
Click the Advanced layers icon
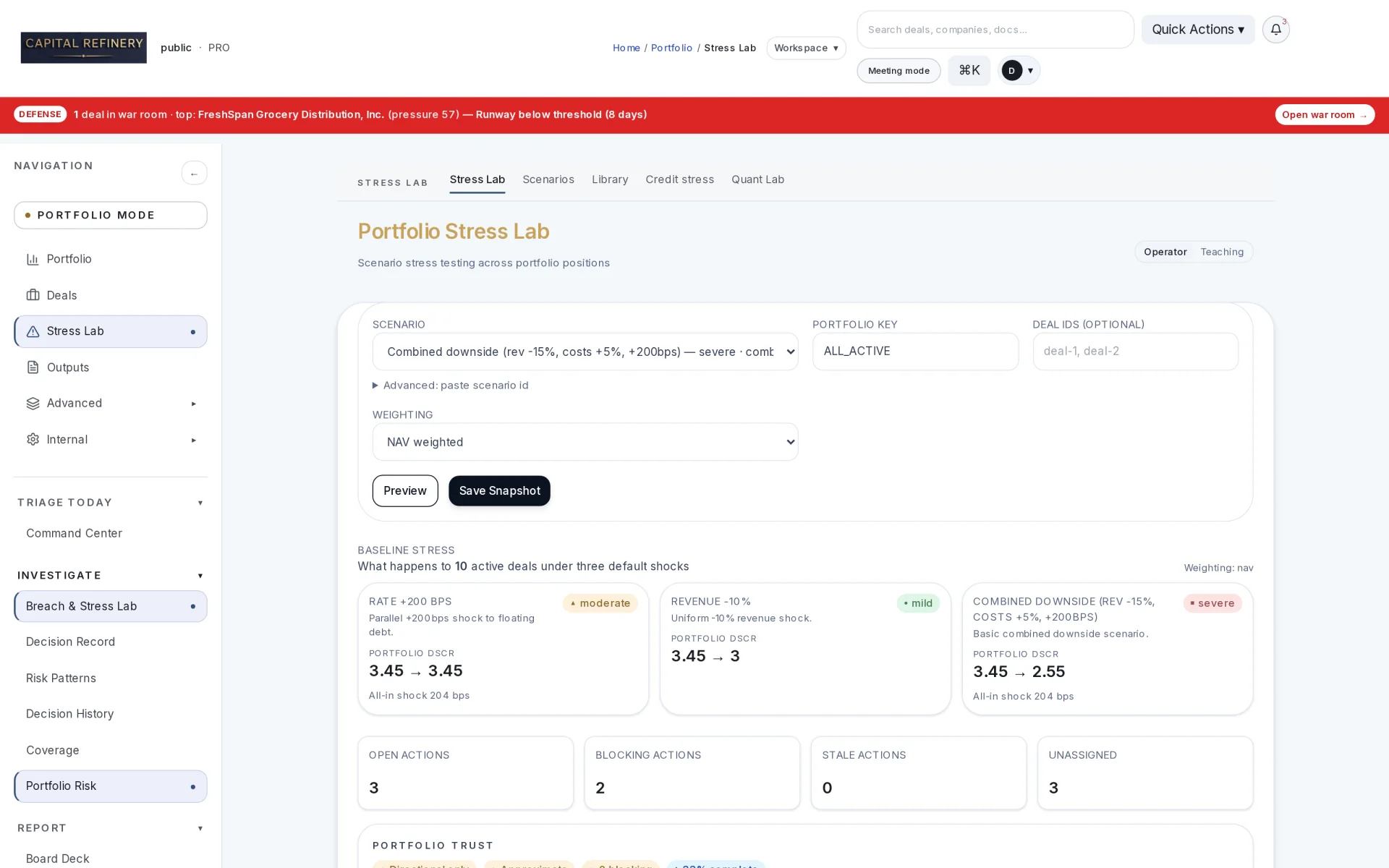33,404
